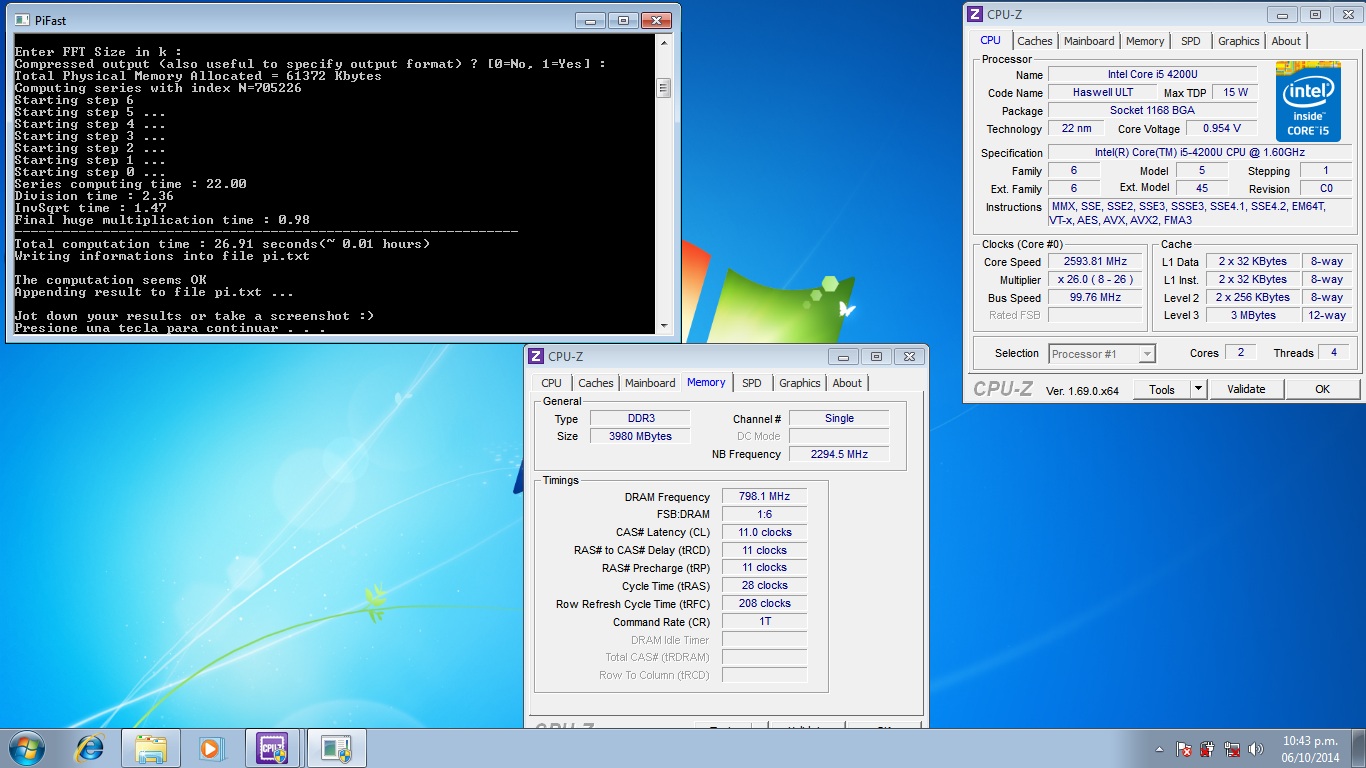Click the memory Size value 3980 MBytes
Viewport: 1366px width, 768px height.
click(x=639, y=436)
